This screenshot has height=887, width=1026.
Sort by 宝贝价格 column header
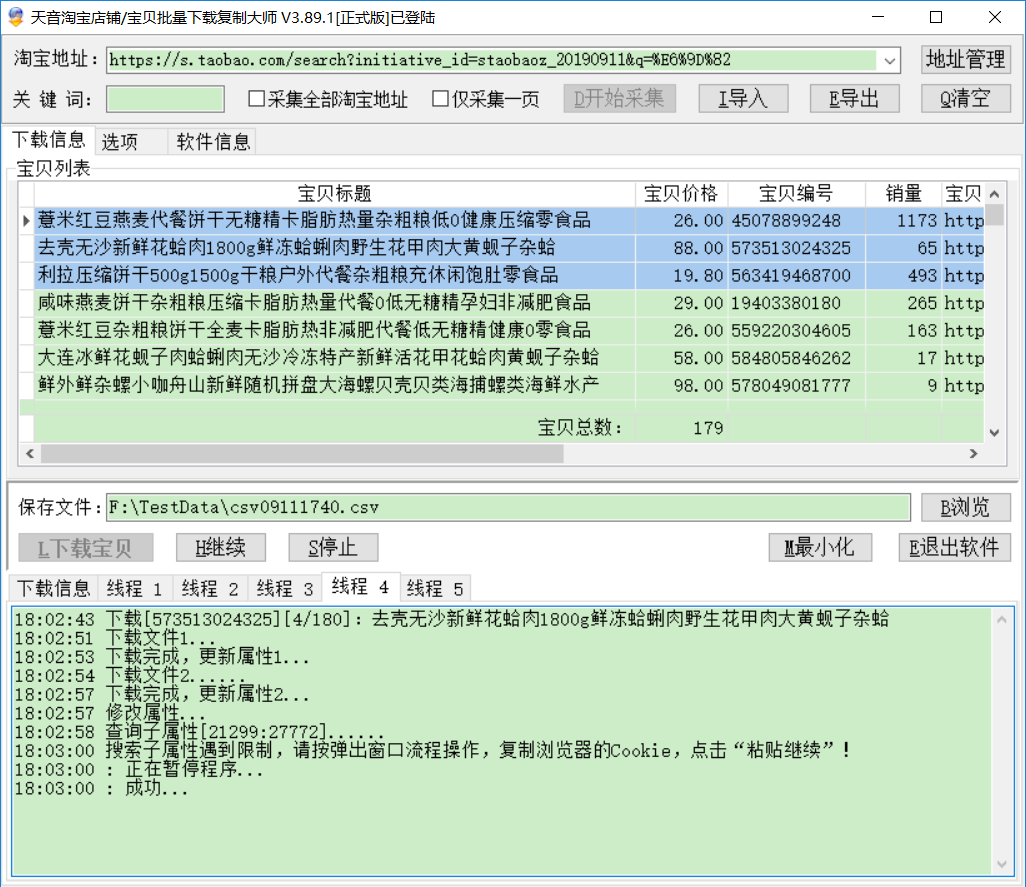(x=680, y=194)
